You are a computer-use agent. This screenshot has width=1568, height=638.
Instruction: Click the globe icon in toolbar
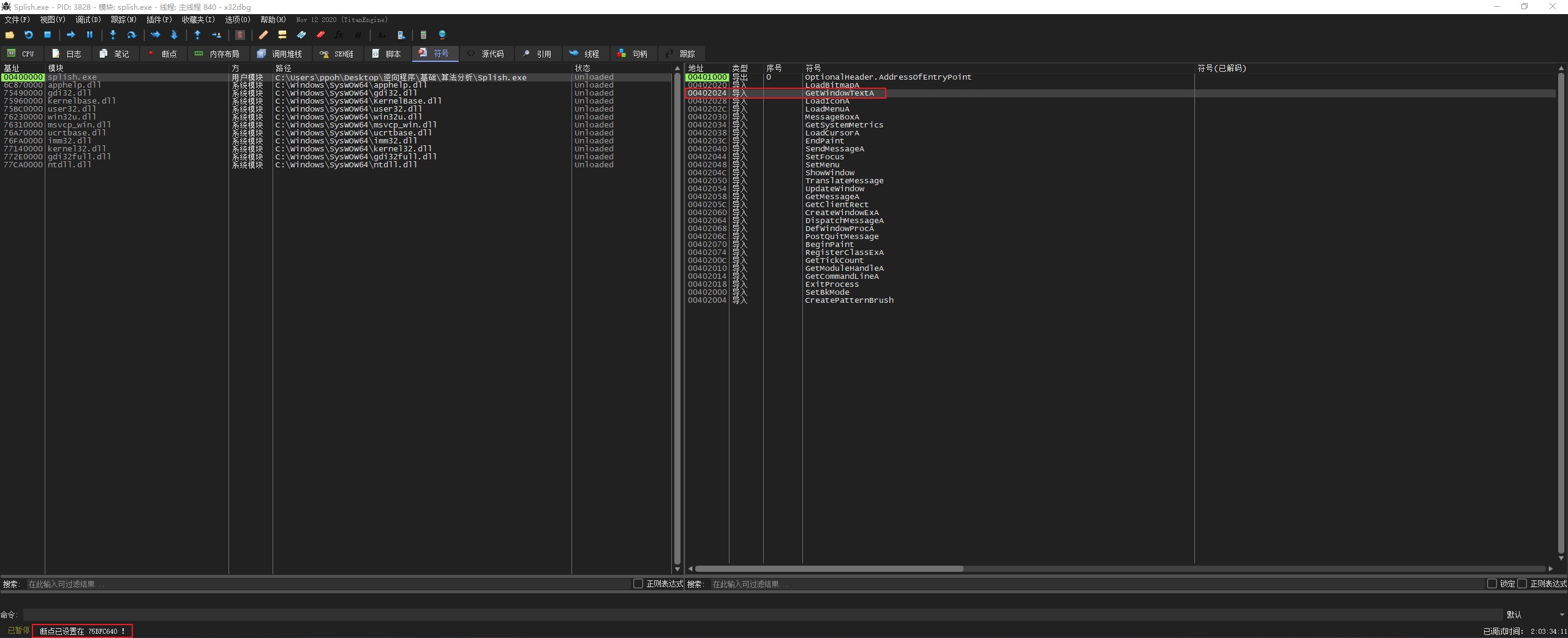[442, 35]
